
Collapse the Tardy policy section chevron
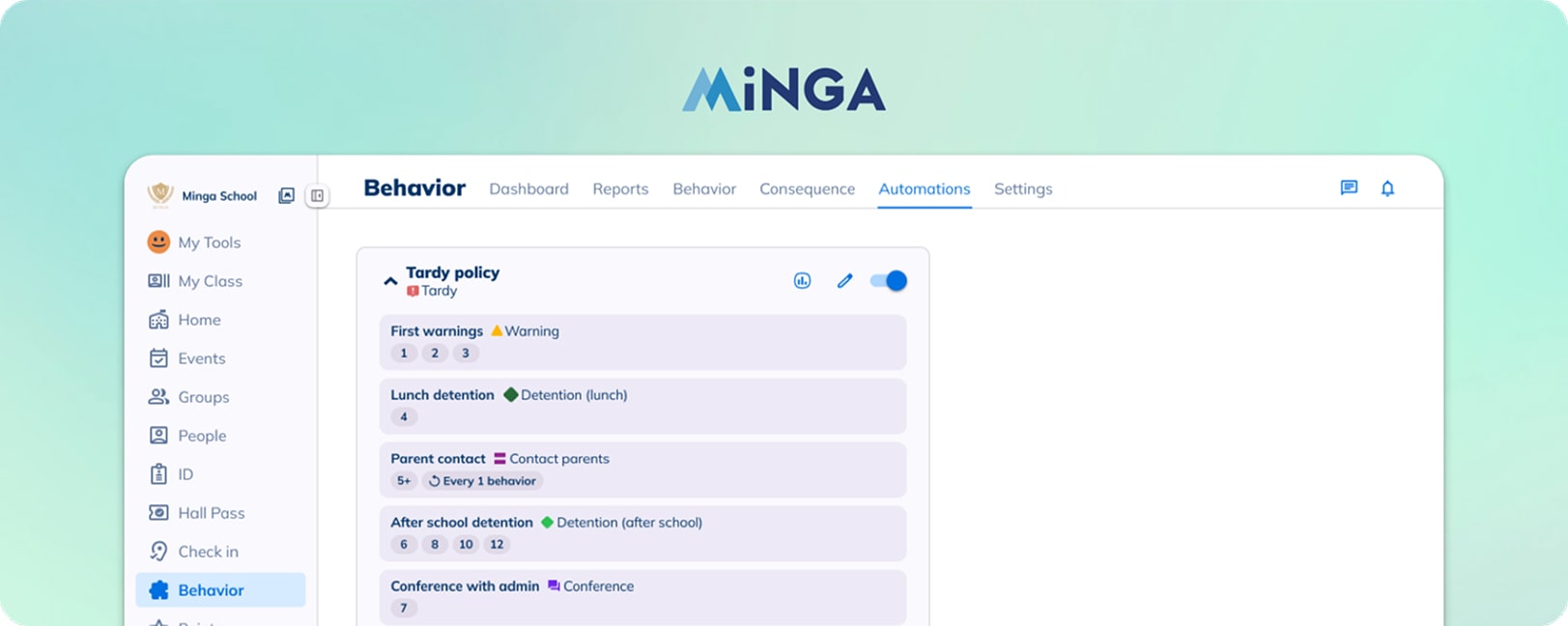click(x=390, y=281)
